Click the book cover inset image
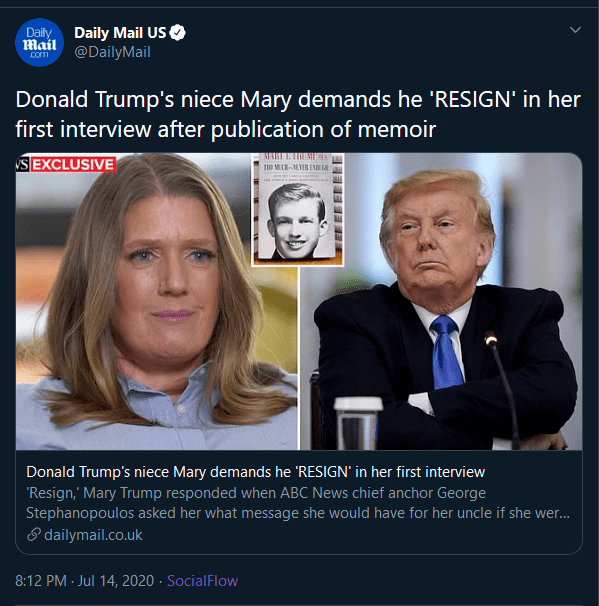599x606 pixels. (298, 209)
